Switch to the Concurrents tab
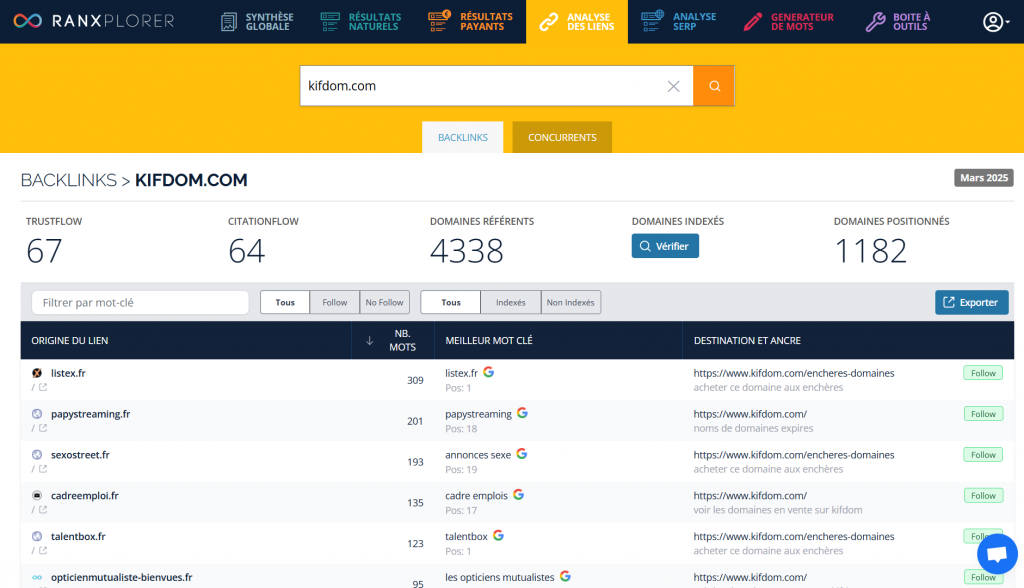 561,137
